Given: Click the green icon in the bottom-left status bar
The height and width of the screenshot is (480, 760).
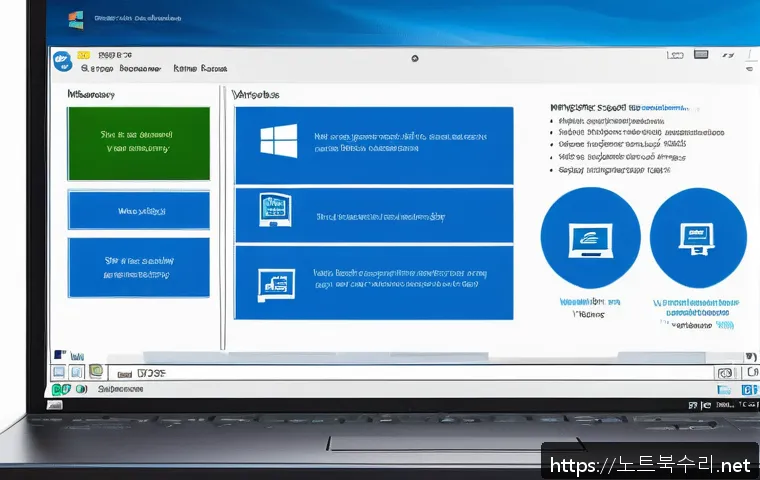Looking at the screenshot, I should click(60, 389).
